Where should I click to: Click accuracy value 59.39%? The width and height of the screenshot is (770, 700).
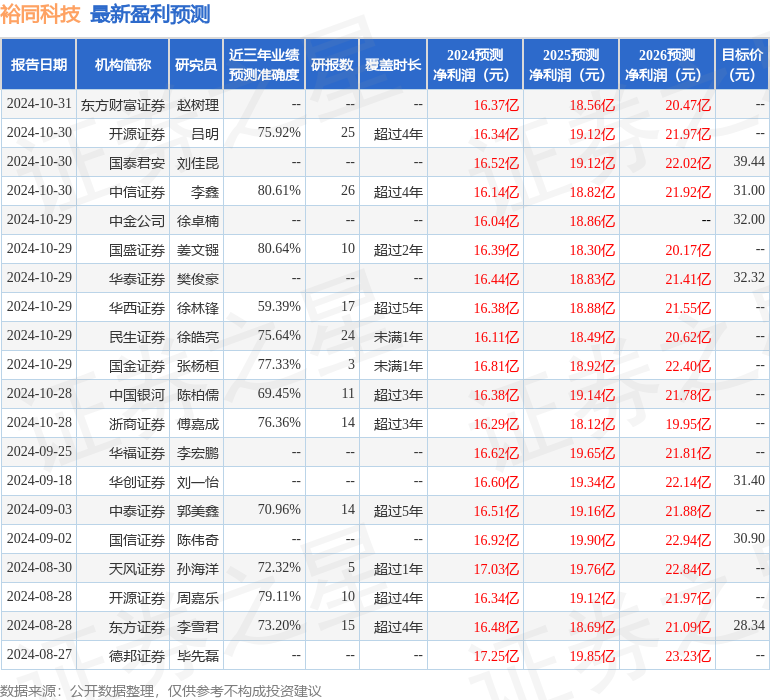tap(279, 307)
